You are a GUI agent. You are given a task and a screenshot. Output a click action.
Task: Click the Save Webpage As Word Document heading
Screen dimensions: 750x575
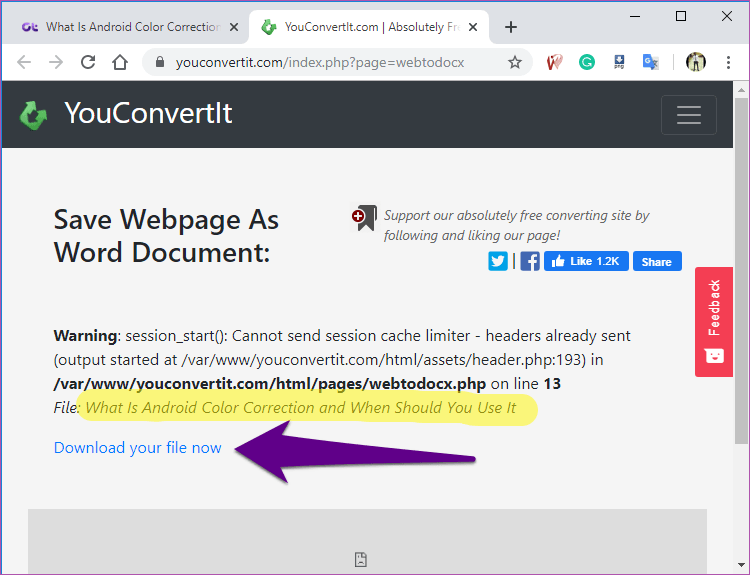[x=166, y=236]
